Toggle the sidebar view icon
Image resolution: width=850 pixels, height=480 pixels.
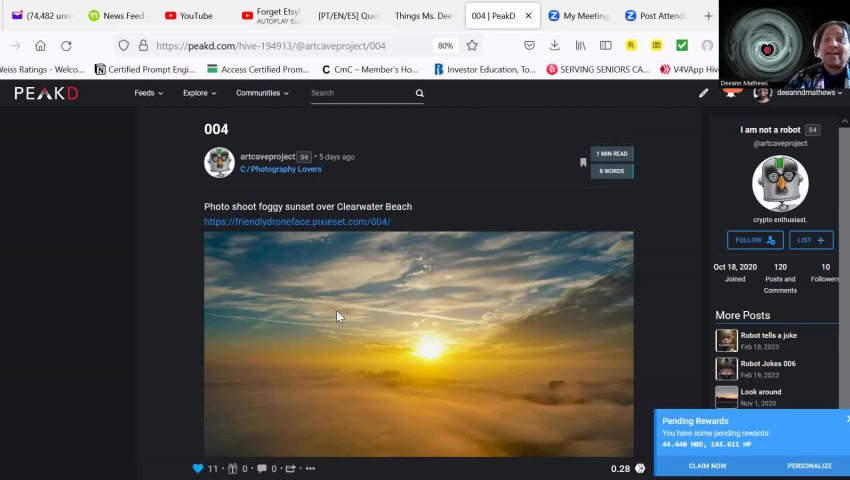pos(606,46)
